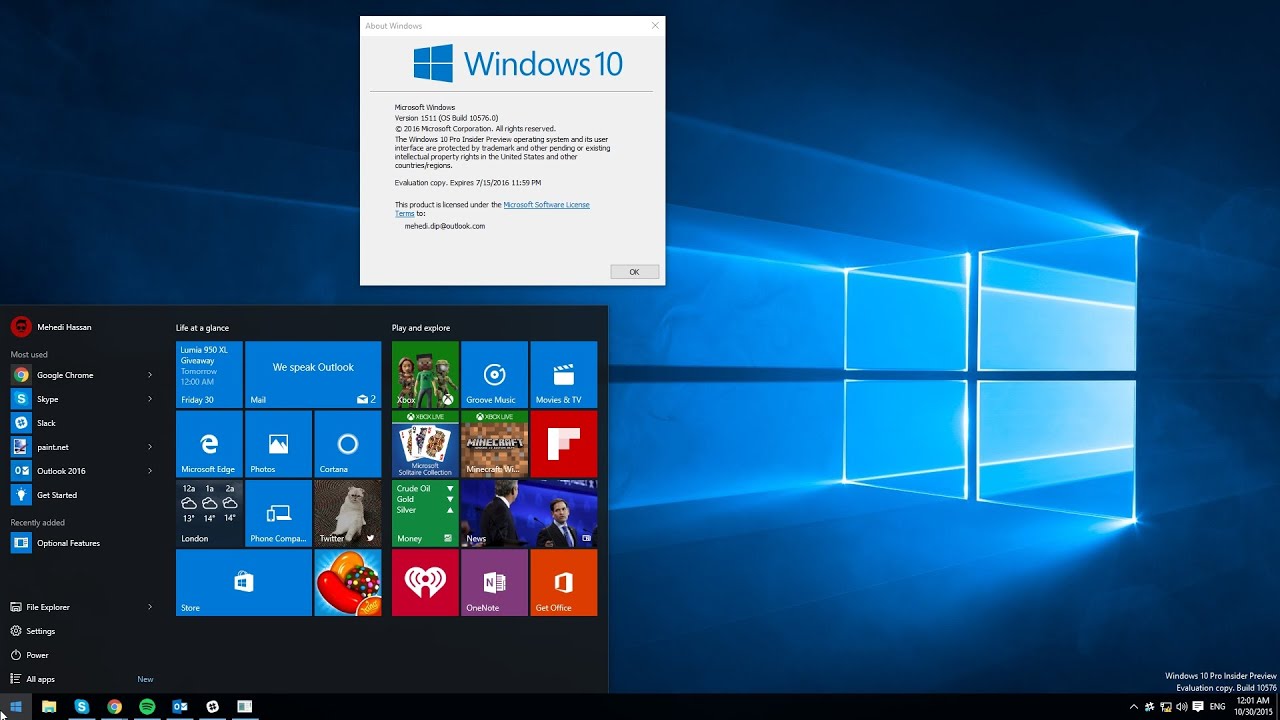Viewport: 1280px width, 720px height.
Task: Launch Groove Music tile
Action: (494, 375)
